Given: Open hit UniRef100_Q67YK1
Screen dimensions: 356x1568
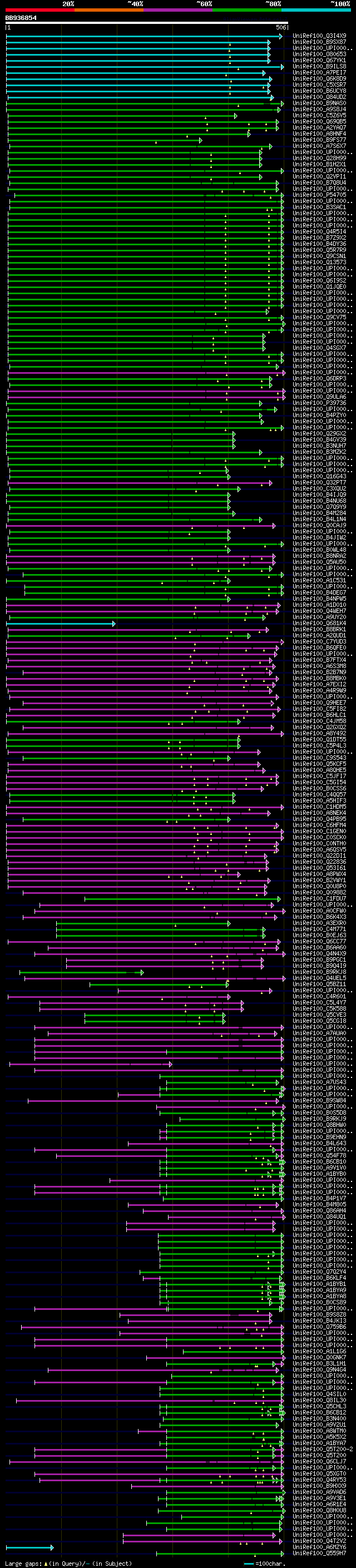Looking at the screenshot, I should [x=319, y=60].
